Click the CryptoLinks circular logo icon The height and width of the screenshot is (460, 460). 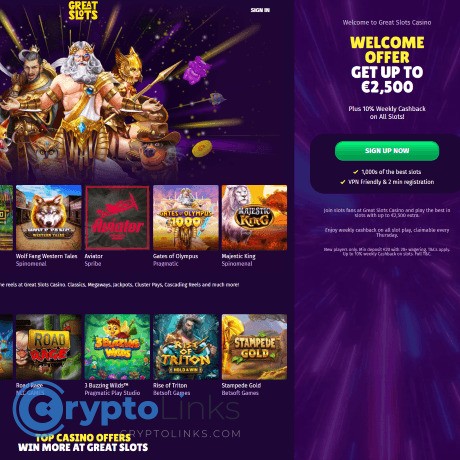39,409
